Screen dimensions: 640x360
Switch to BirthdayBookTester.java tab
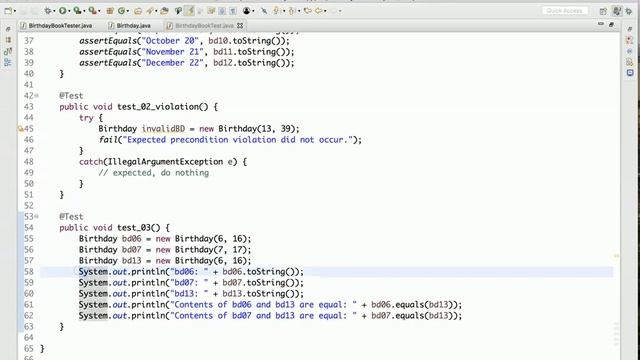pos(56,25)
